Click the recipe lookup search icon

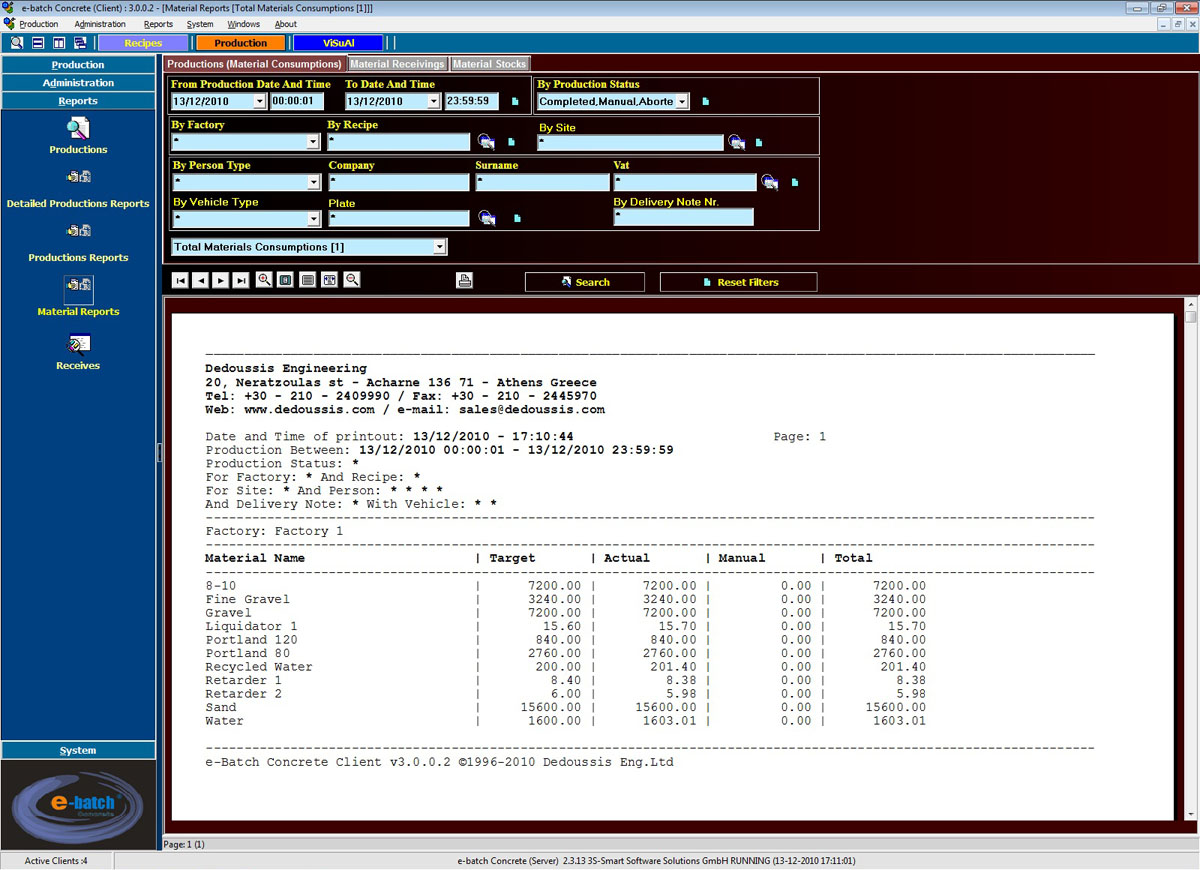486,142
